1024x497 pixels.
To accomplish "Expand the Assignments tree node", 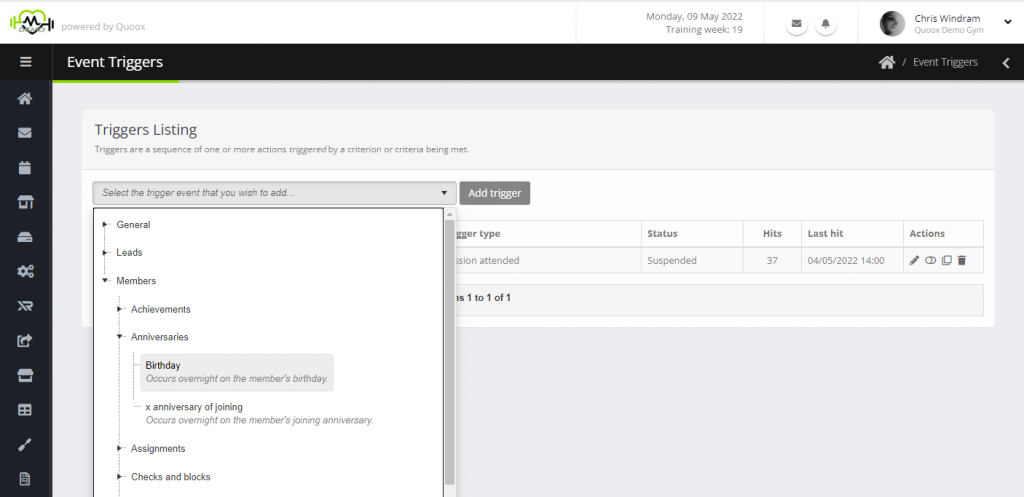I will (120, 449).
